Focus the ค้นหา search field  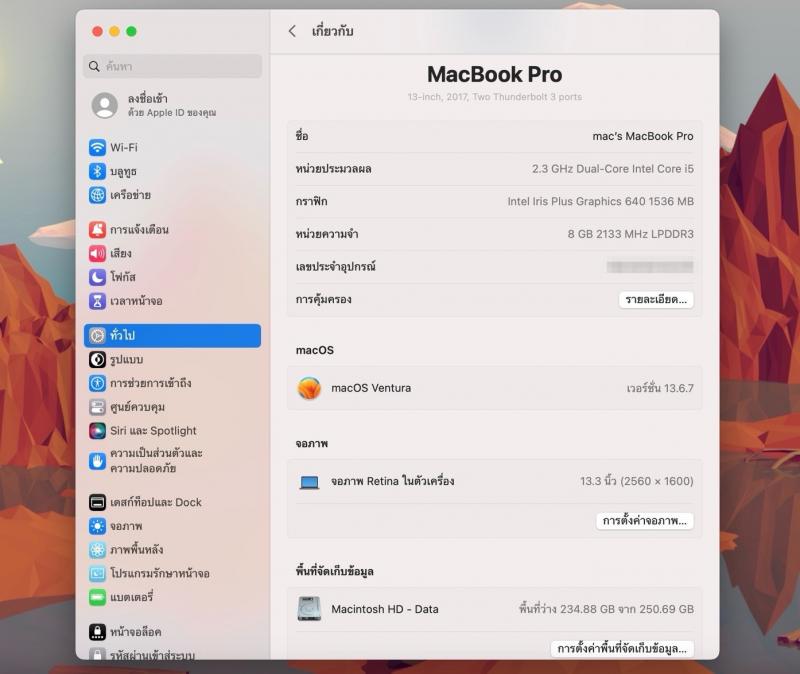[172, 66]
